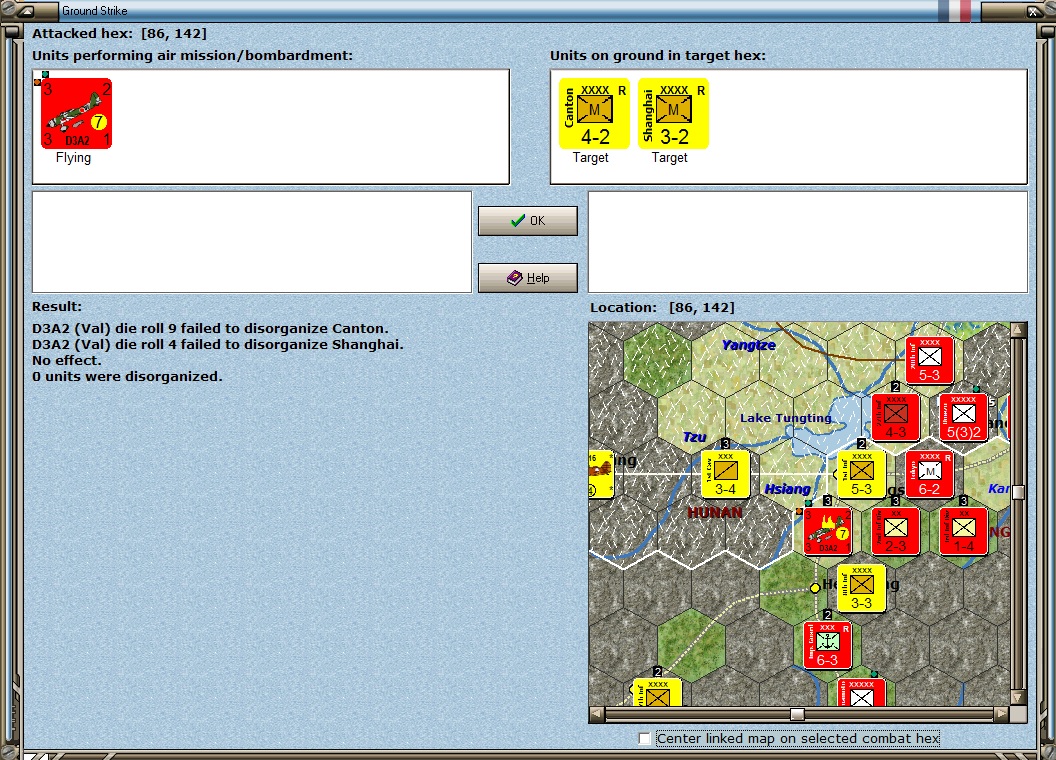Screen dimensions: 1056x760
Task: Close the Ground Strike window
Action: [x=1033, y=11]
